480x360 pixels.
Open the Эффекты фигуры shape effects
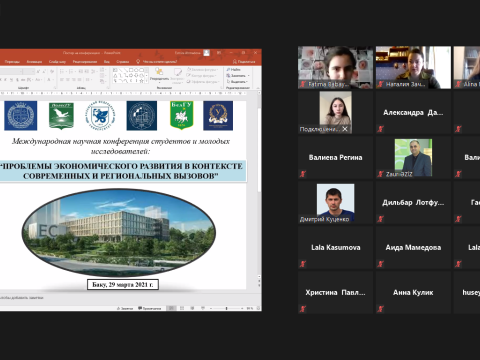(x=203, y=82)
